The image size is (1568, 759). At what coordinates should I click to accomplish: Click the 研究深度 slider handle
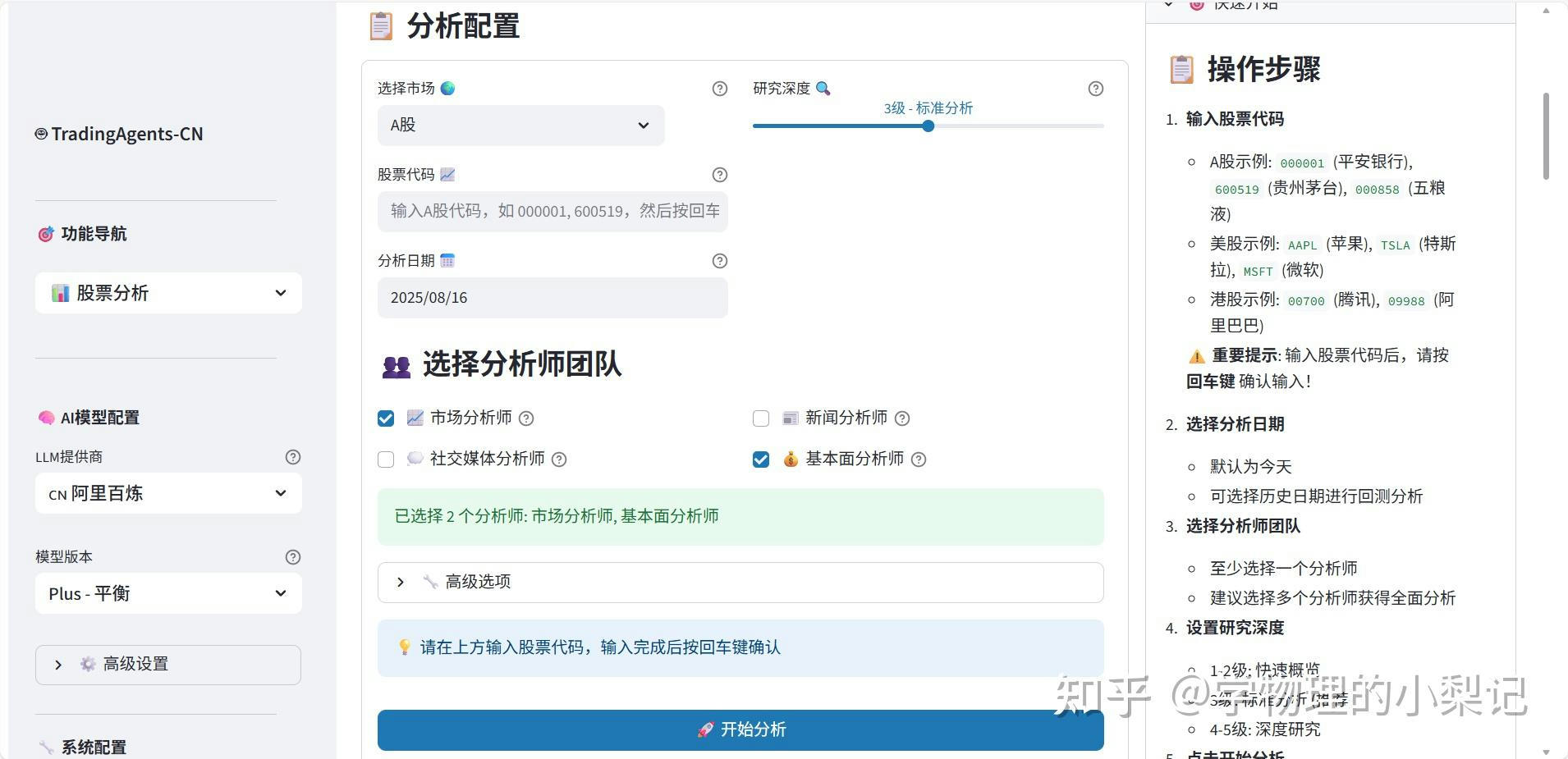point(928,126)
